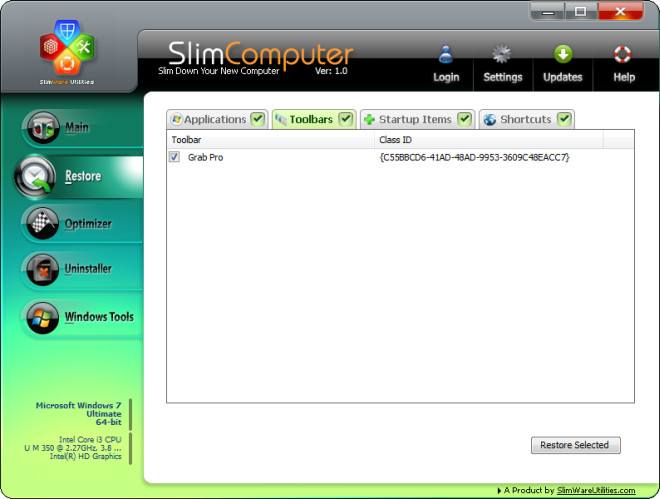Open the SlimWareUtilities.com link
This screenshot has height=499, width=660.
(x=596, y=490)
